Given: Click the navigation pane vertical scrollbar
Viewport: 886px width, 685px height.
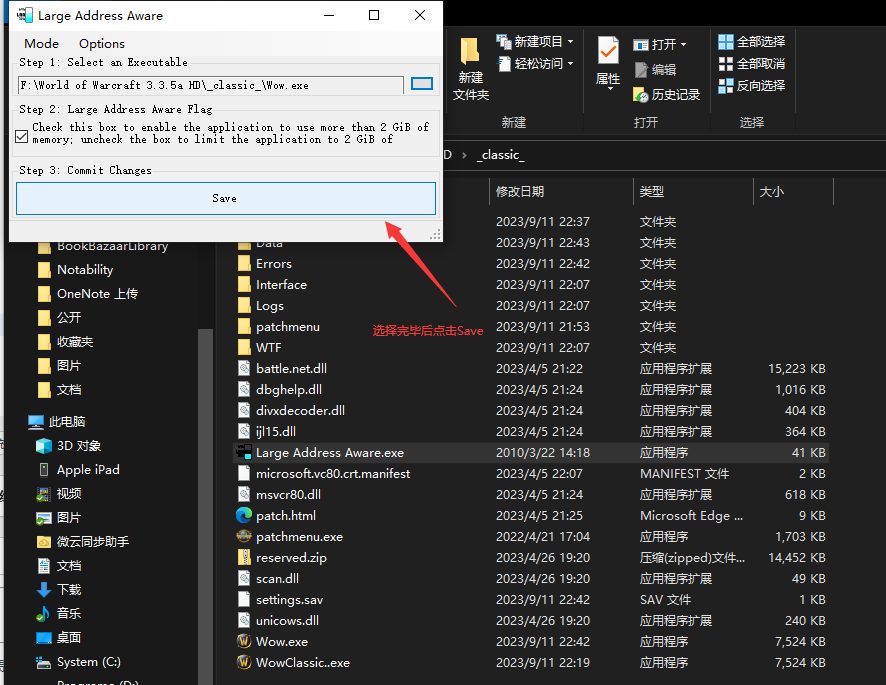Looking at the screenshot, I should click(x=206, y=506).
